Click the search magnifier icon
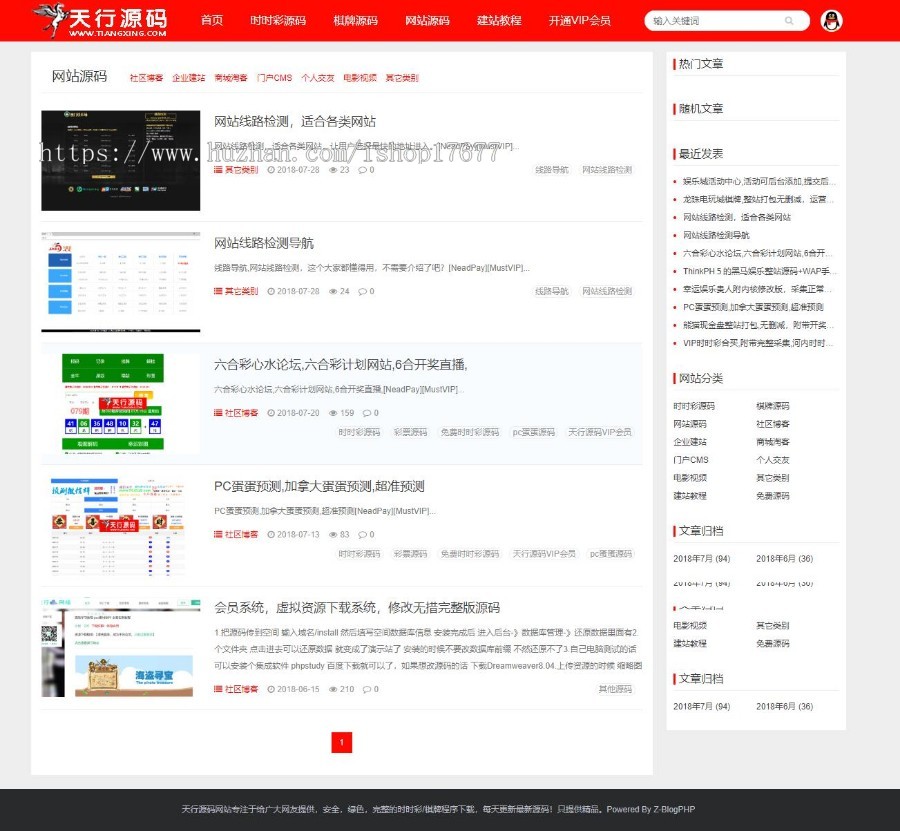 point(789,21)
